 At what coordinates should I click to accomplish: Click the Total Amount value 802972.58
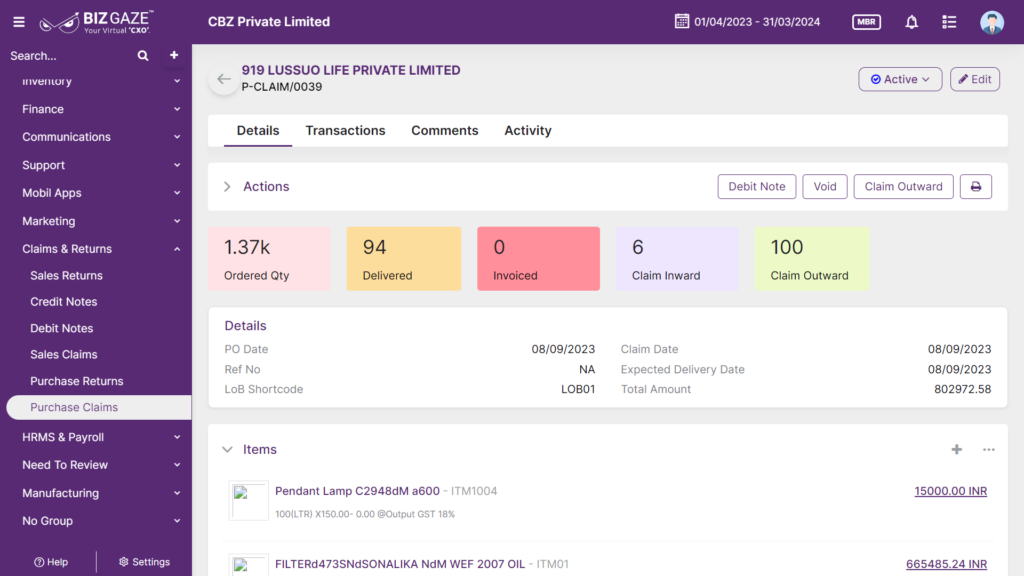pyautogui.click(x=963, y=389)
